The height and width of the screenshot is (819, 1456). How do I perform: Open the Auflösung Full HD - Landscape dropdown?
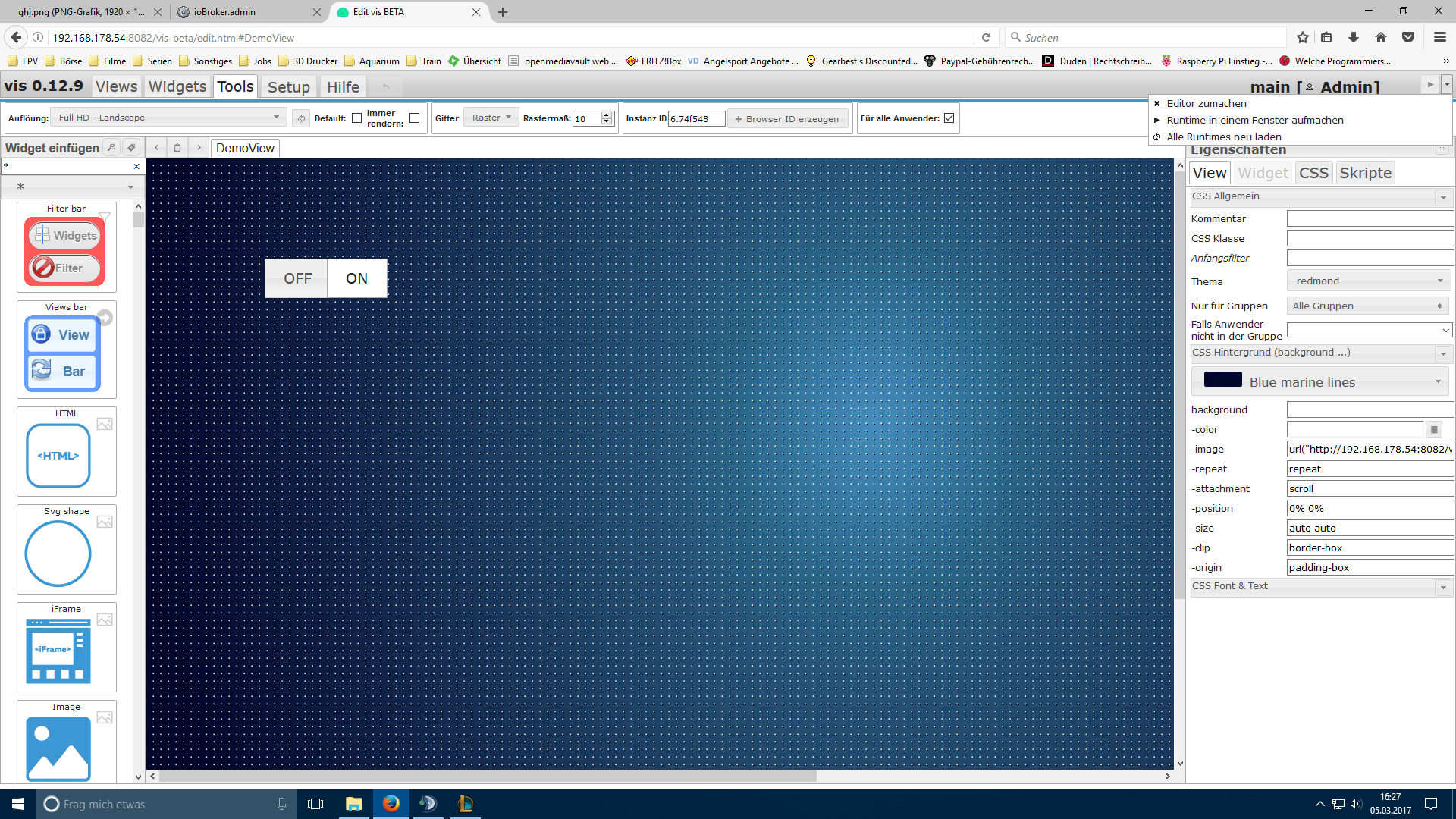(x=168, y=118)
